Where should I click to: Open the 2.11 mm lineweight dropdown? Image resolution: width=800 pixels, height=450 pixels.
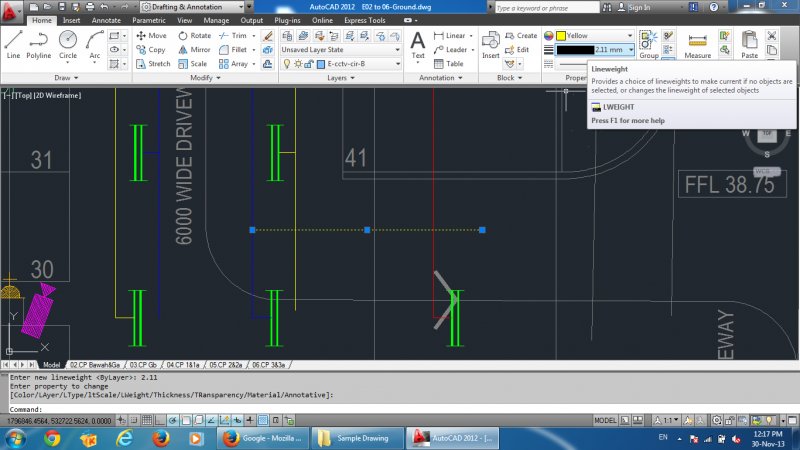click(x=594, y=49)
